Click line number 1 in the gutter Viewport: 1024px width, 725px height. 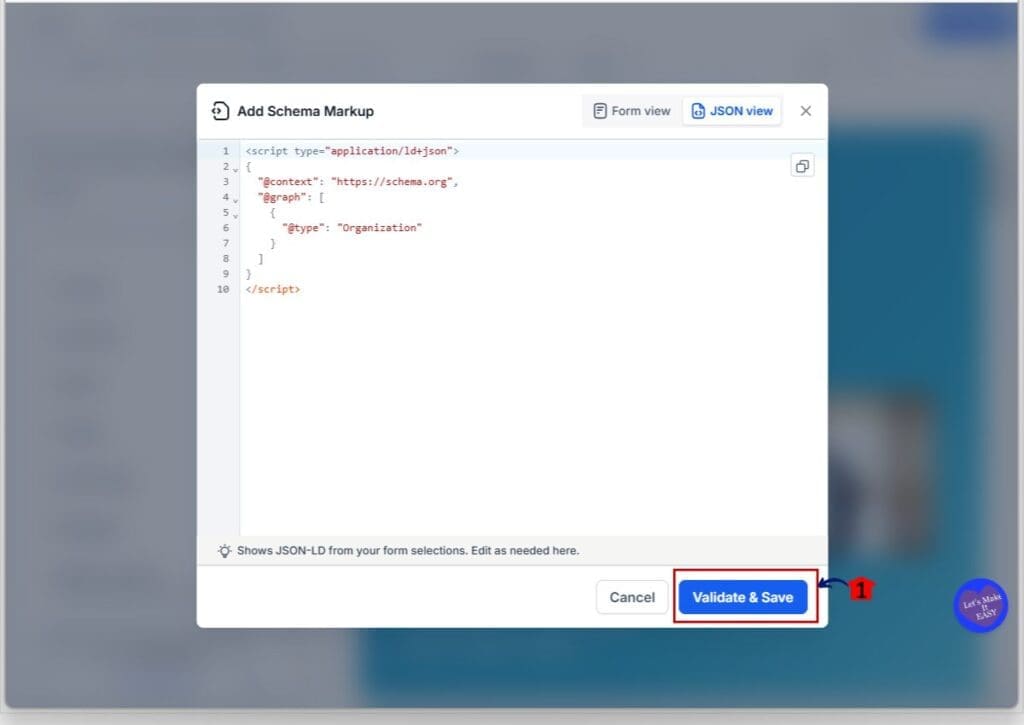225,151
